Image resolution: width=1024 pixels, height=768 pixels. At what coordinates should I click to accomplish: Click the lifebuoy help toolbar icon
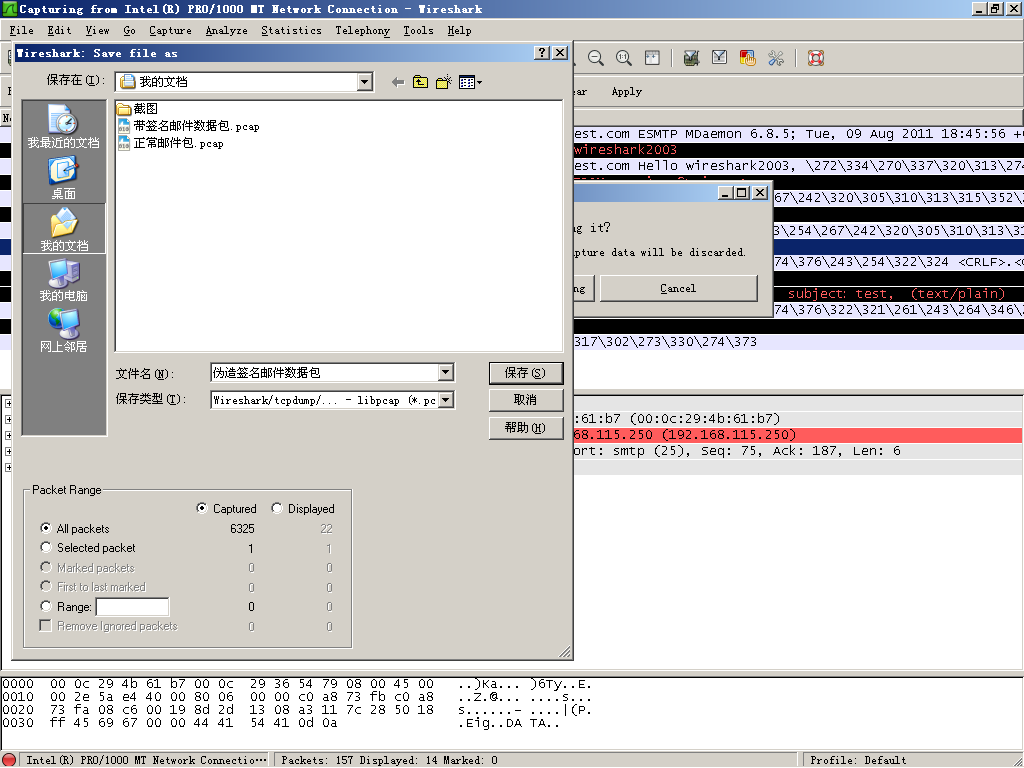pos(816,58)
